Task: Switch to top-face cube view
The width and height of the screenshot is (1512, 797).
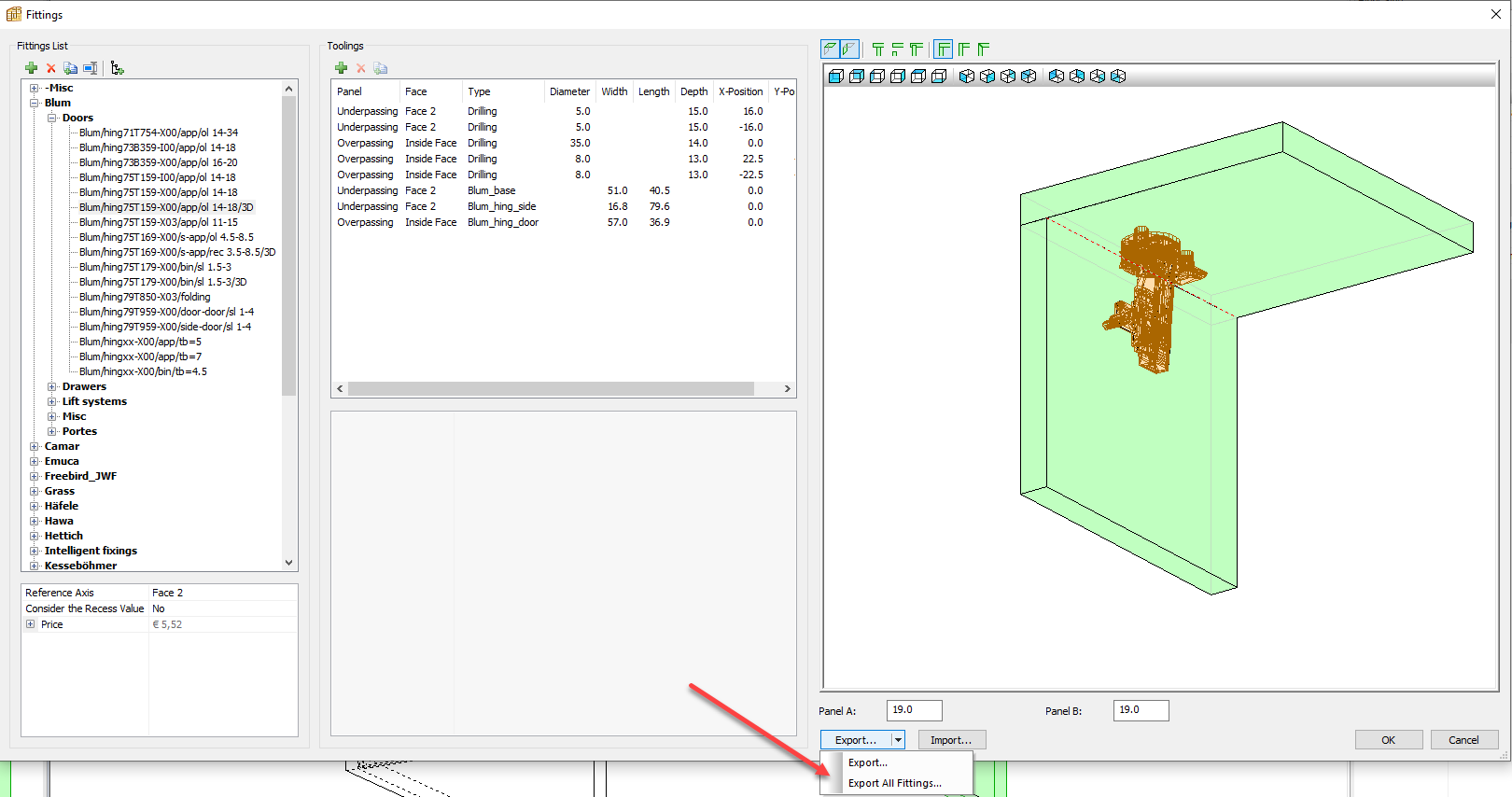Action: 918,77
